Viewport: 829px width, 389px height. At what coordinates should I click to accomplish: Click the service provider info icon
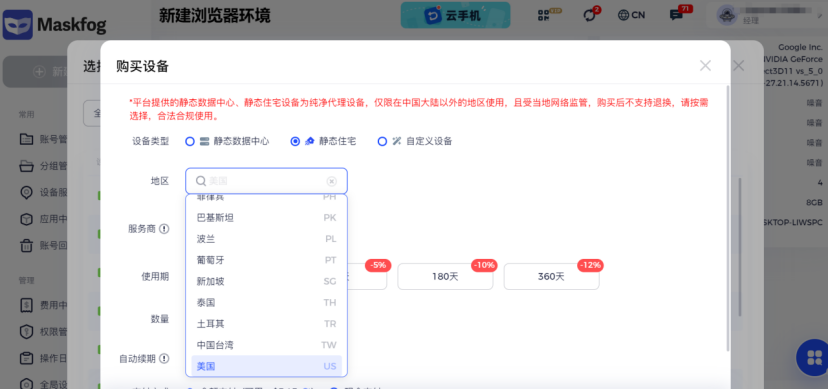164,229
